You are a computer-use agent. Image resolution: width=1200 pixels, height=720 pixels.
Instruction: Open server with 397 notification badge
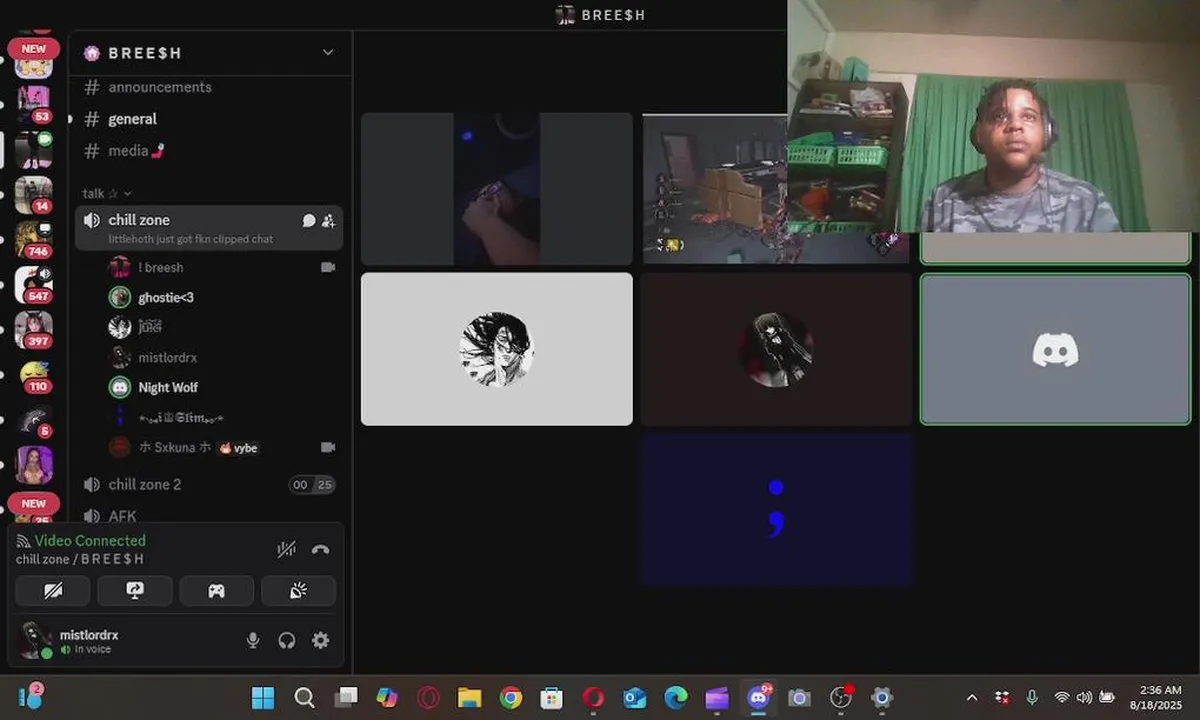33,330
